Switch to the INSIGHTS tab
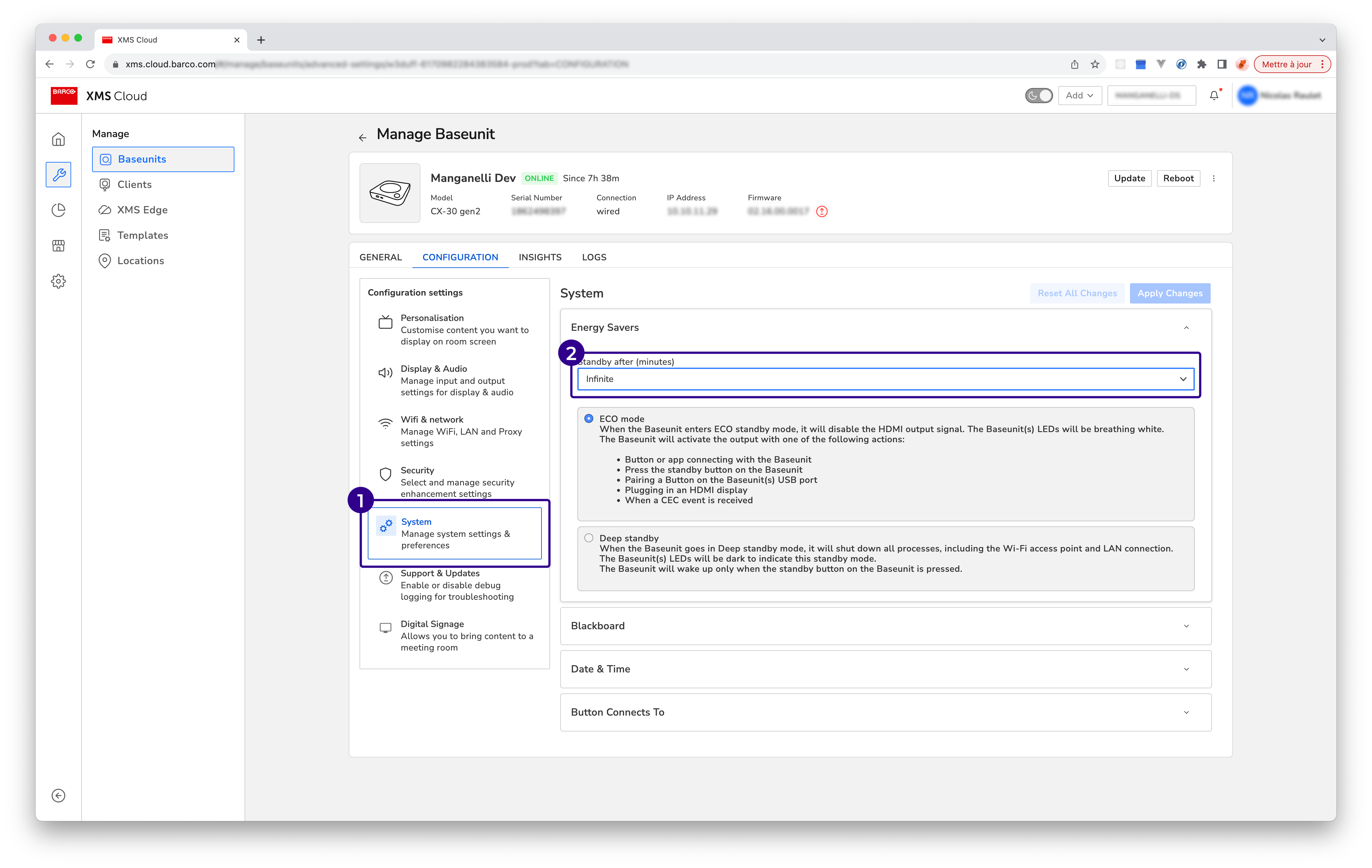Screen dimensions: 1372x868 (x=540, y=257)
